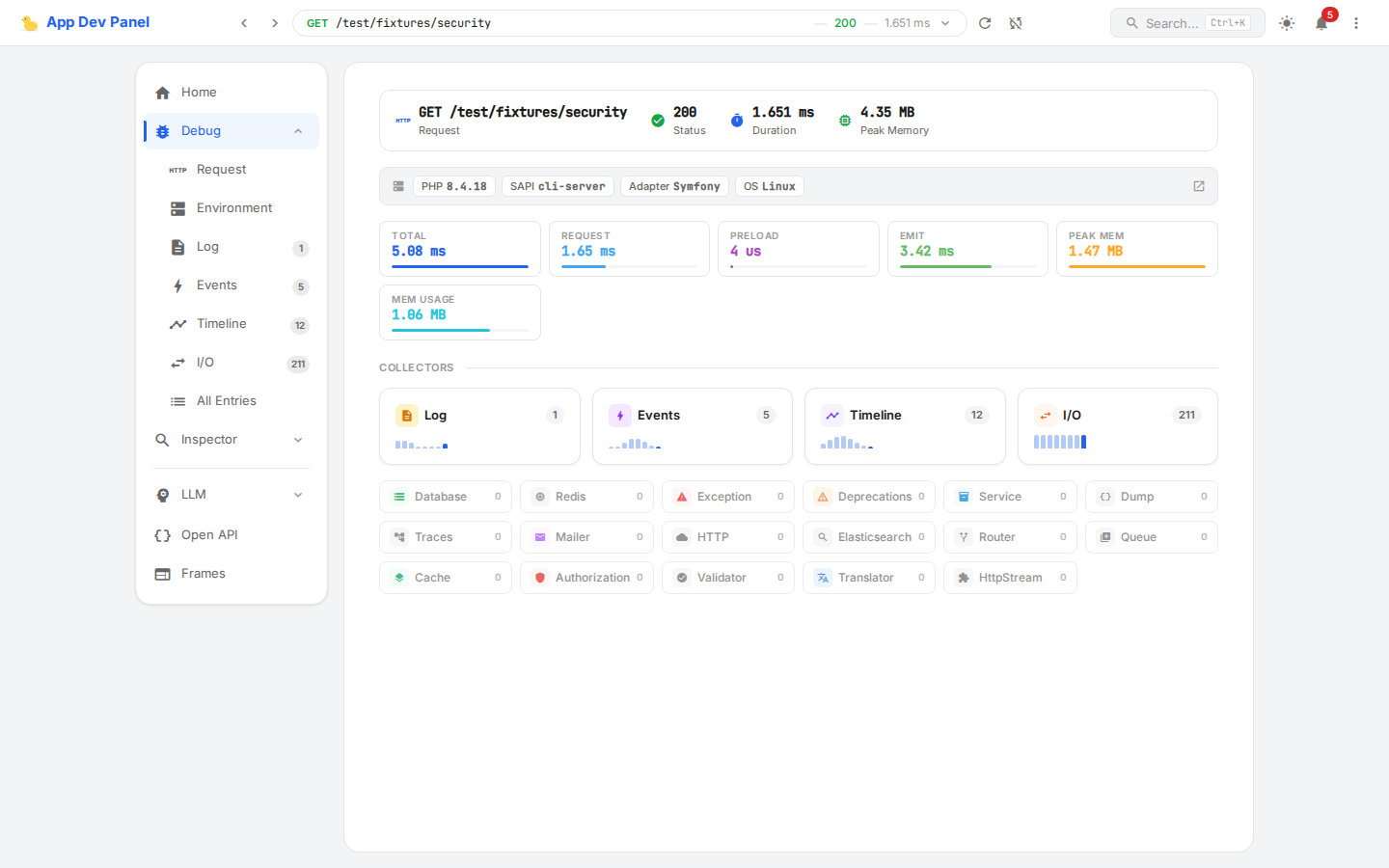Click the Debug bug icon in sidebar
The width and height of the screenshot is (1389, 868).
162,130
